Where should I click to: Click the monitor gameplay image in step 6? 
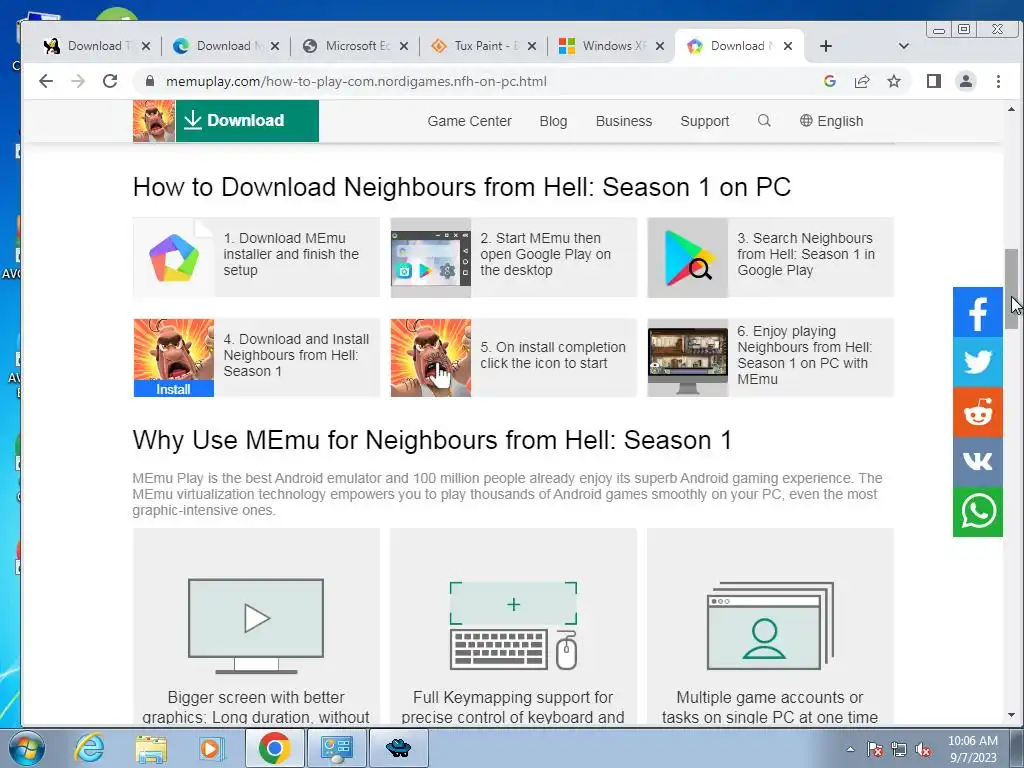point(688,360)
